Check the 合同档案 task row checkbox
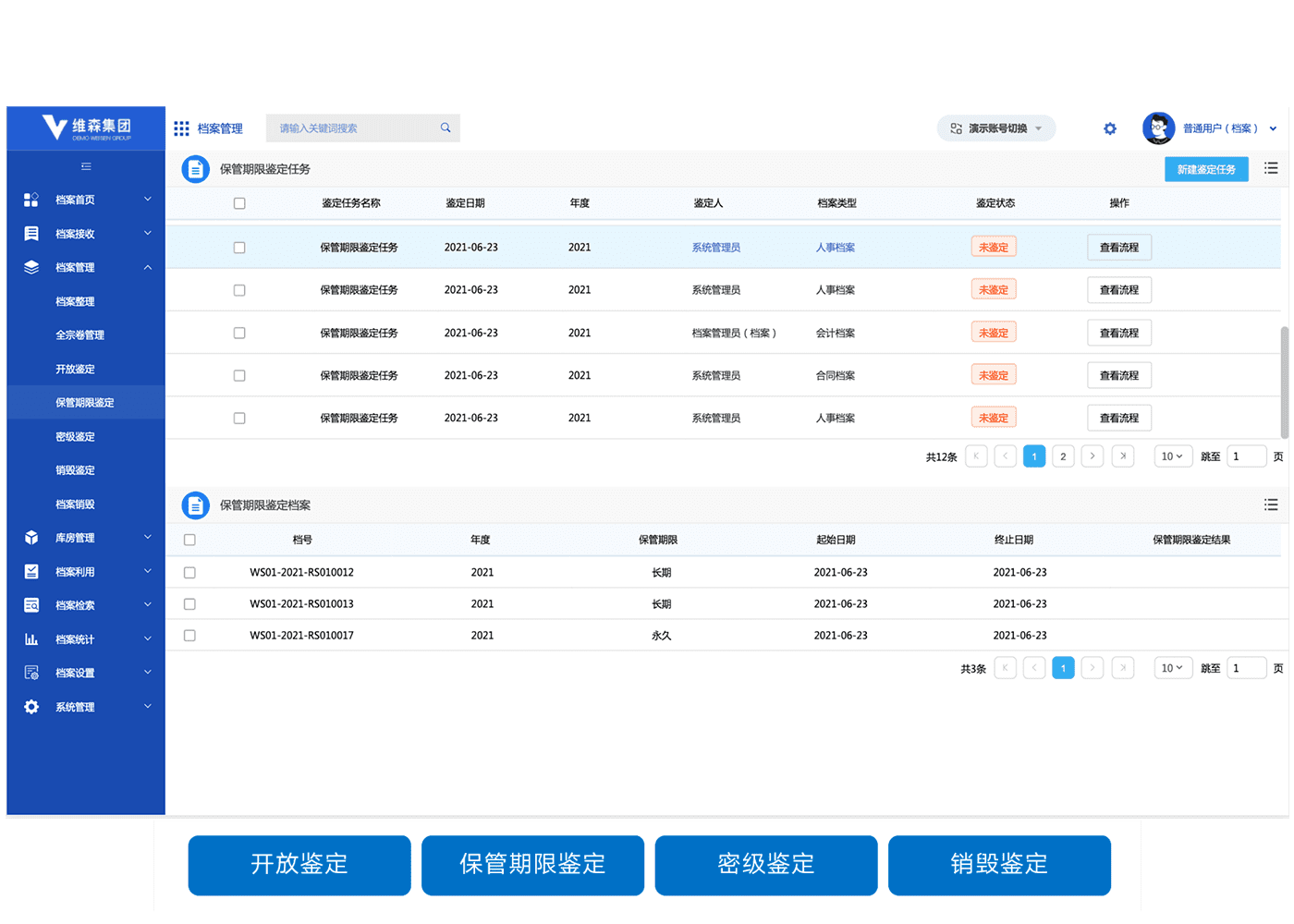Screen dimensions: 1294x924 [239, 375]
